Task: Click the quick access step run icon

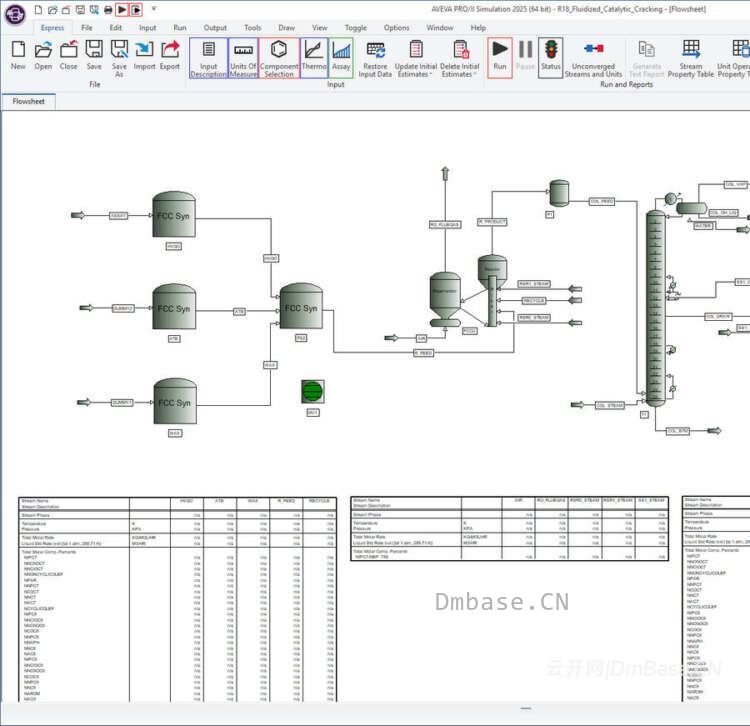Action: coord(136,10)
